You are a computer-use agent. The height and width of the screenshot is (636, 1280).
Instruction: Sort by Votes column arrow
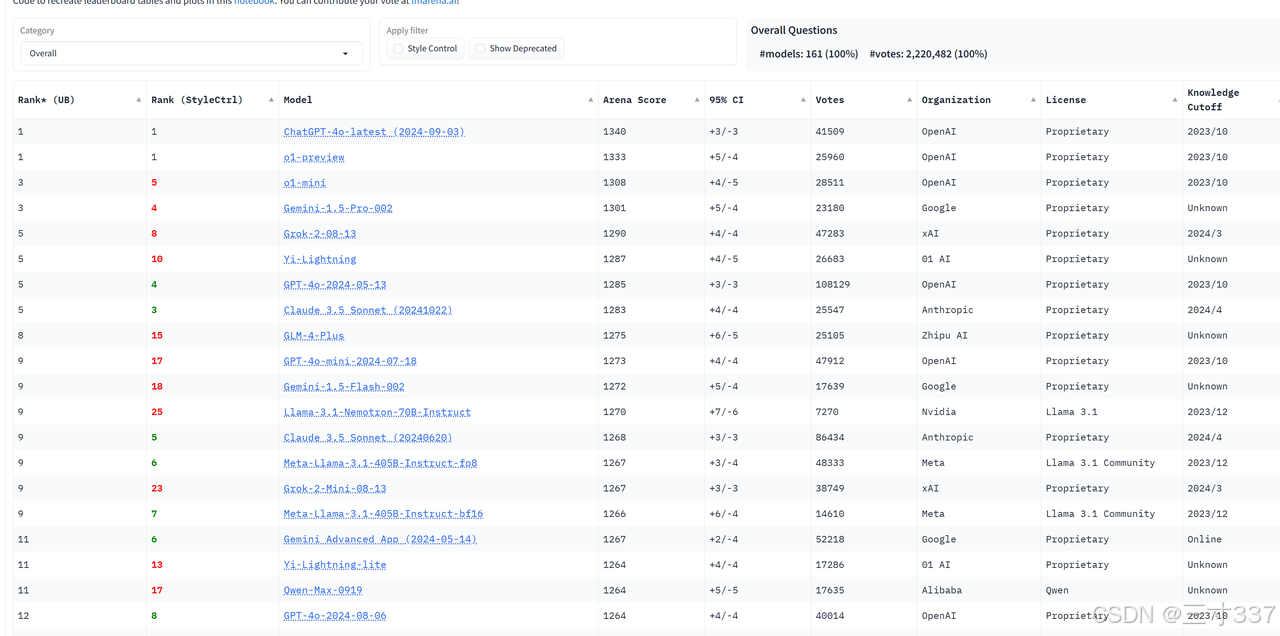pyautogui.click(x=910, y=100)
